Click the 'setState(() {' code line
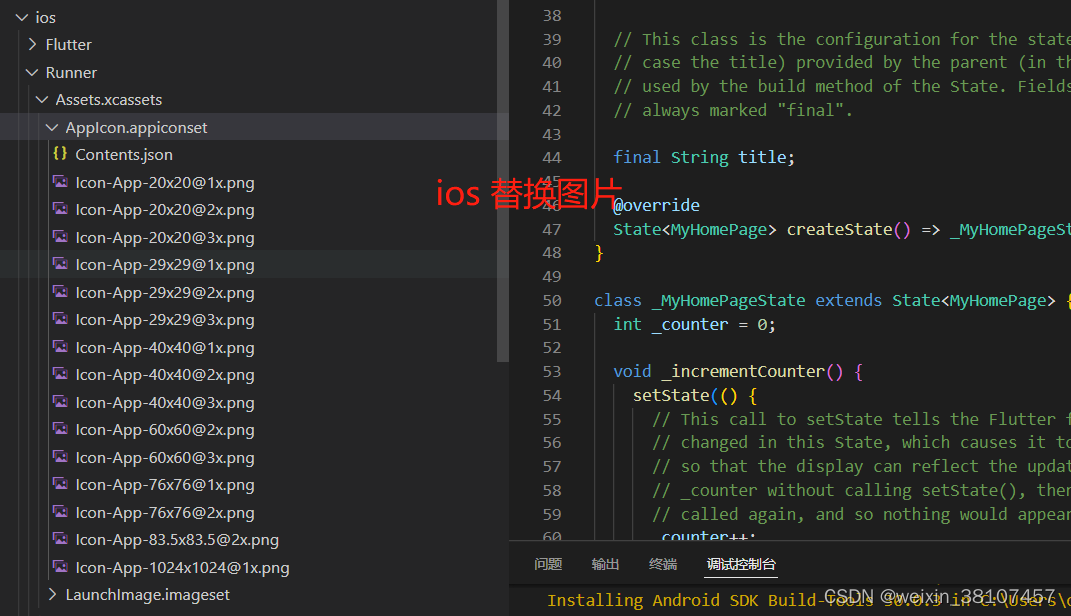Viewport: 1071px width, 616px height. click(x=695, y=395)
